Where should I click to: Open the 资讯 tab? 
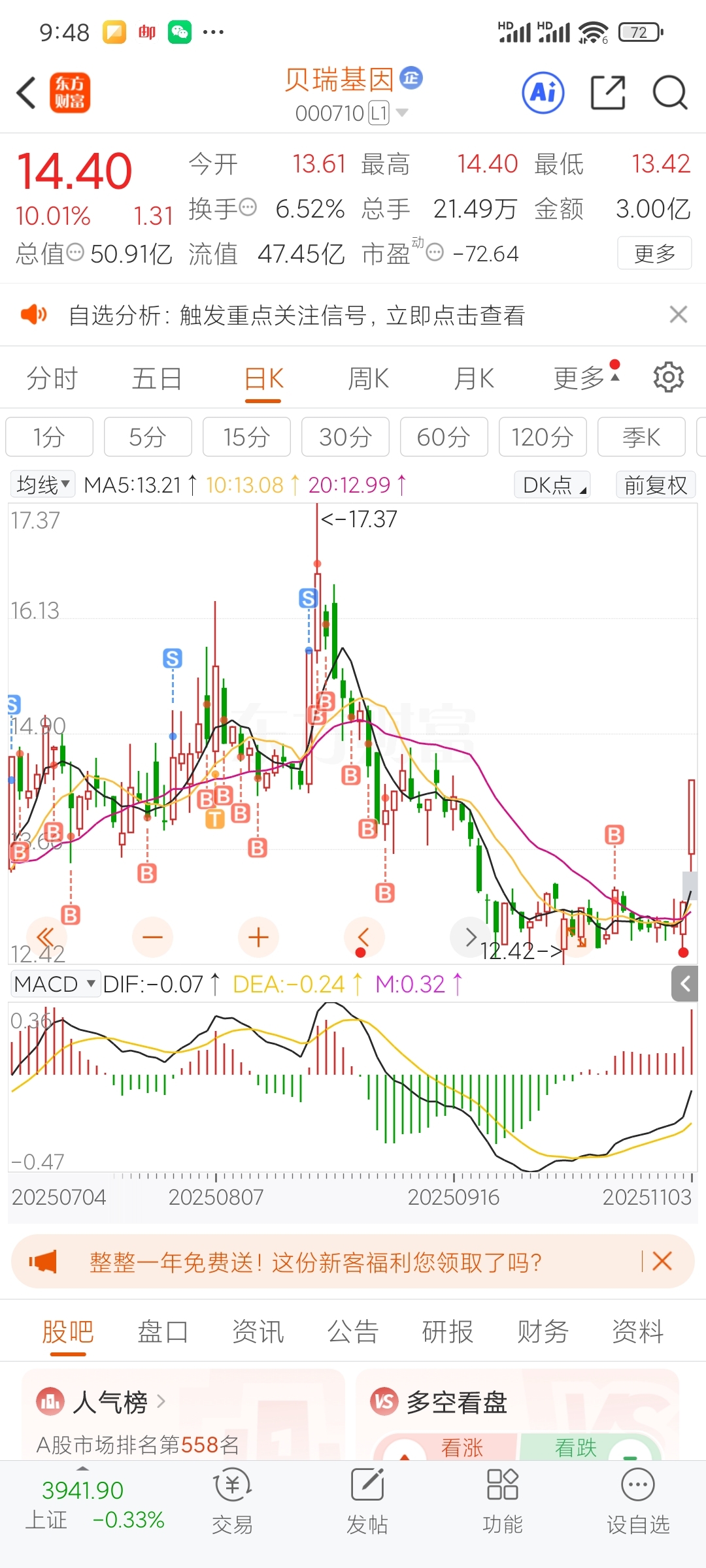pyautogui.click(x=258, y=1331)
